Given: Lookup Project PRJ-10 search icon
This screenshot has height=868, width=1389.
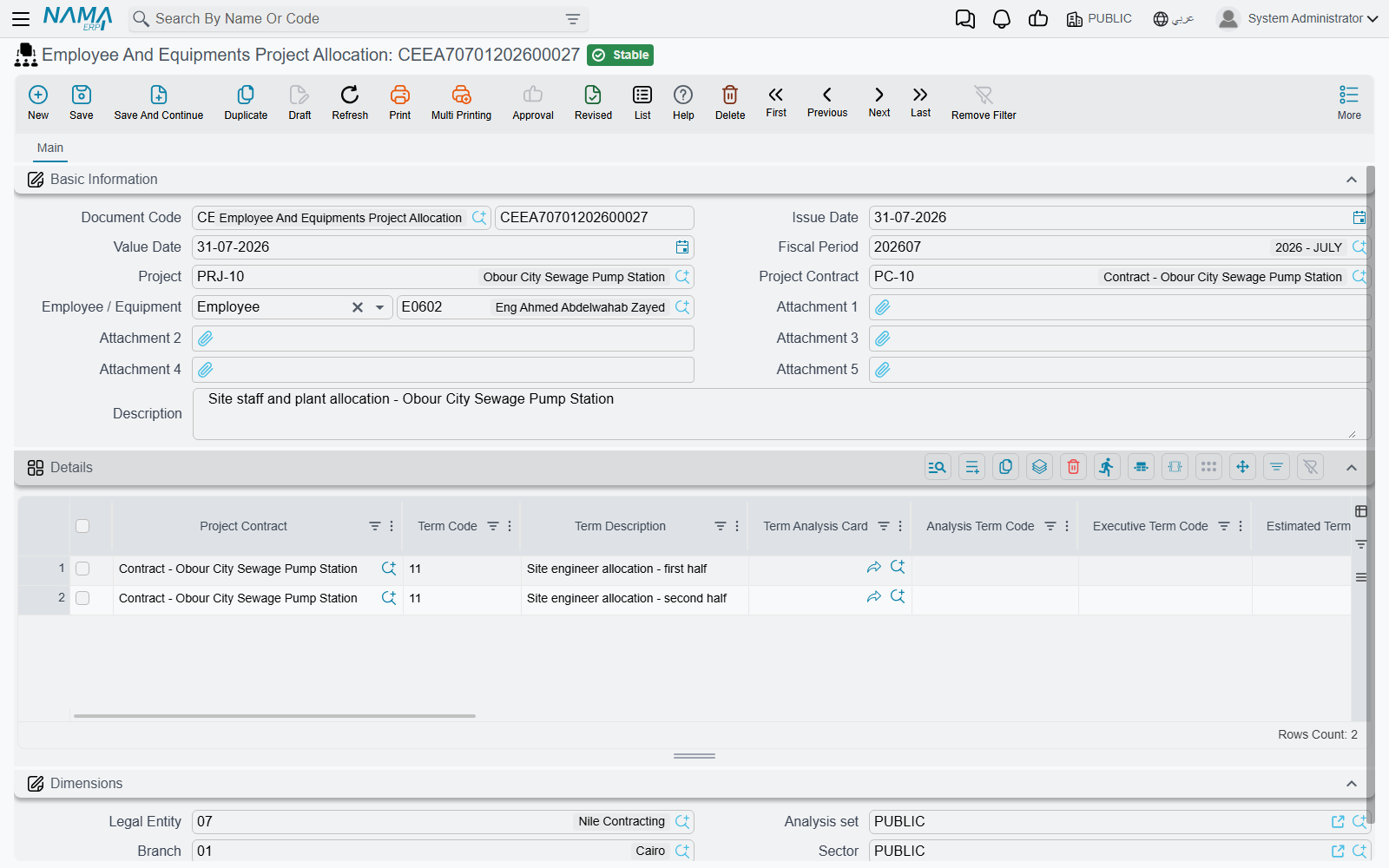Looking at the screenshot, I should coord(682,277).
